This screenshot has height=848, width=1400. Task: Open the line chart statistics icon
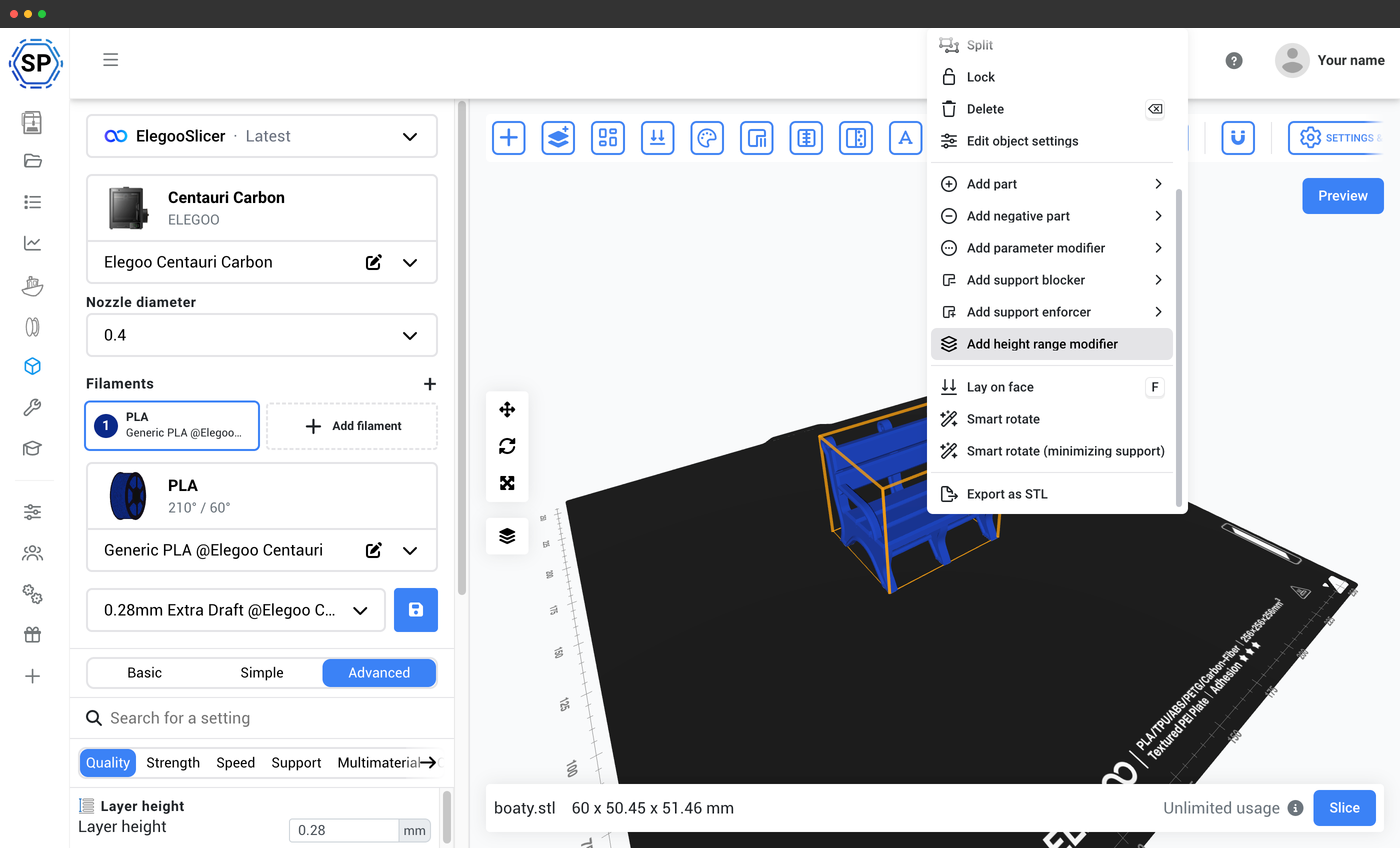click(32, 243)
